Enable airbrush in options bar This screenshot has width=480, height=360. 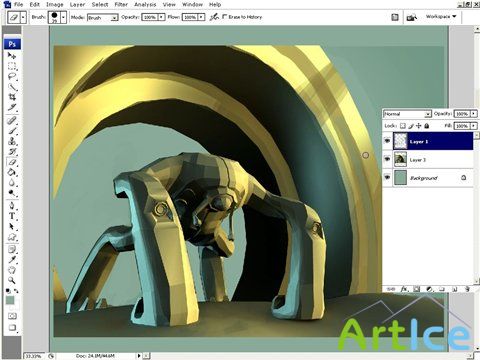pyautogui.click(x=214, y=17)
